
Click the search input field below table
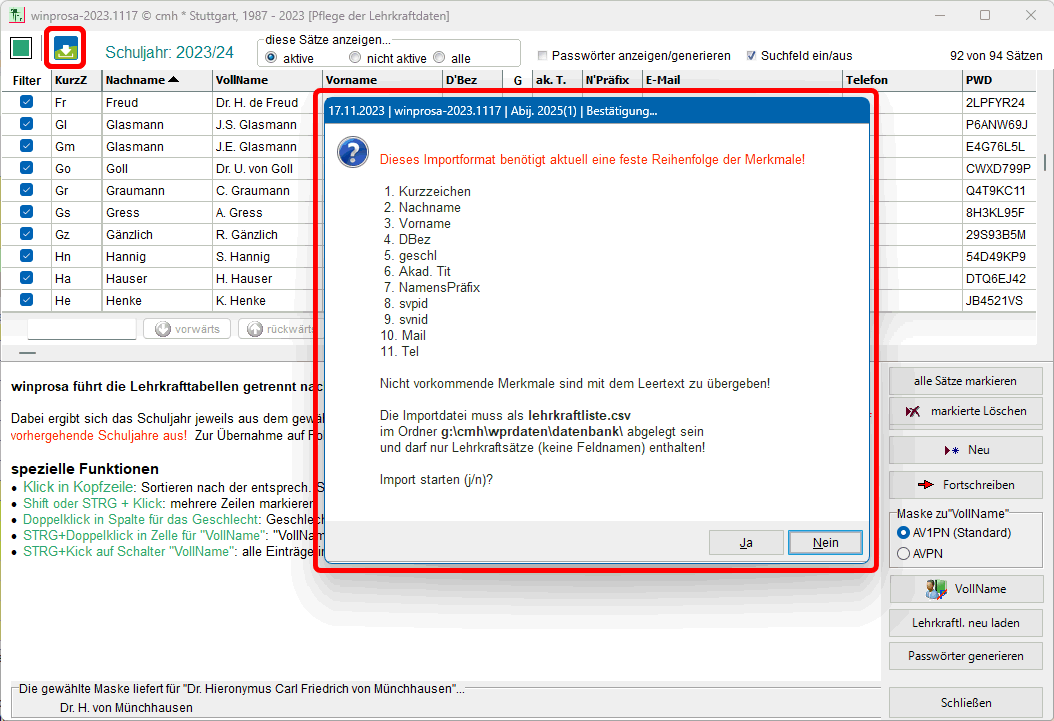coord(81,329)
